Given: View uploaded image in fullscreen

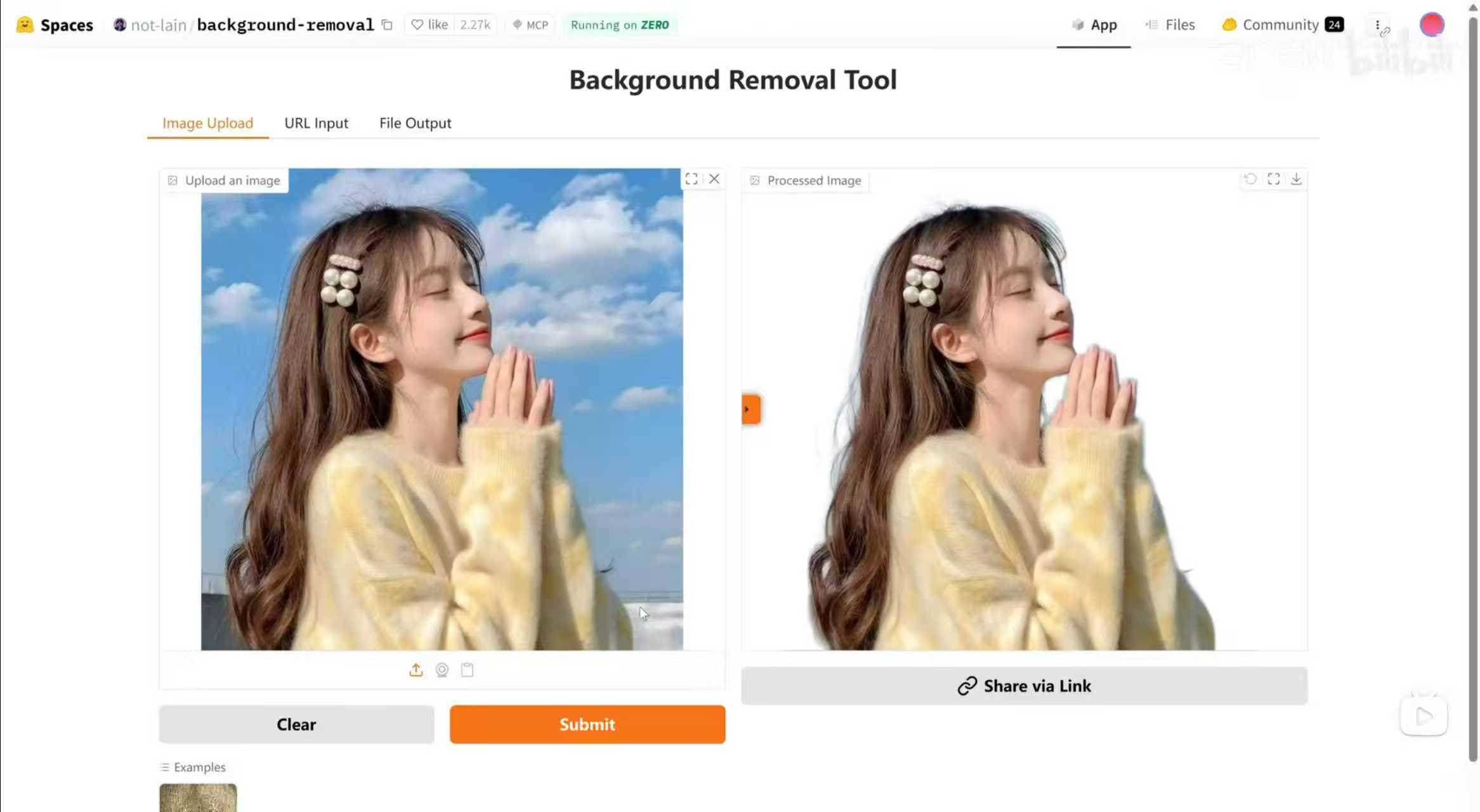Looking at the screenshot, I should click(x=691, y=180).
